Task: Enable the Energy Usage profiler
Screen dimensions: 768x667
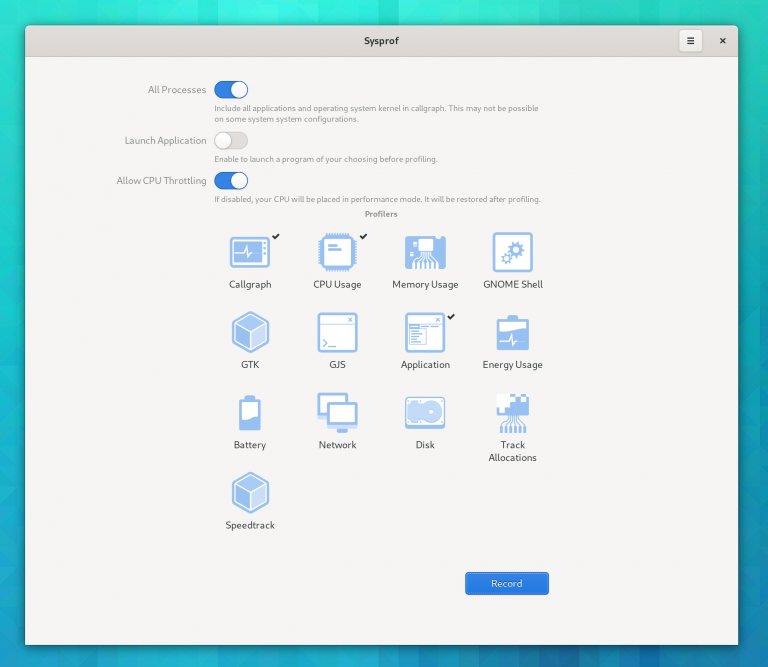Action: tap(512, 333)
